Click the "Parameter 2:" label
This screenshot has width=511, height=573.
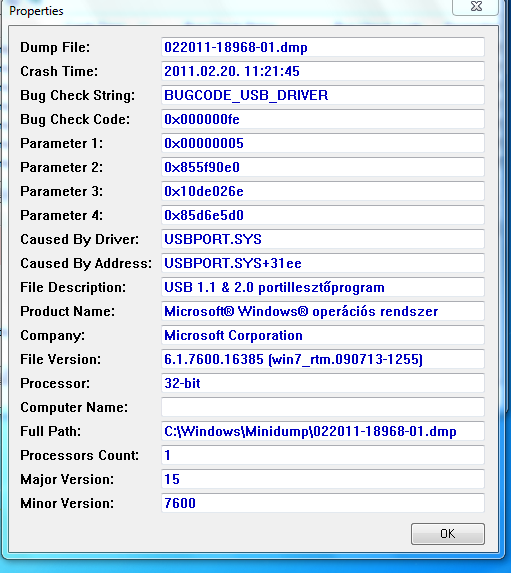(61, 167)
